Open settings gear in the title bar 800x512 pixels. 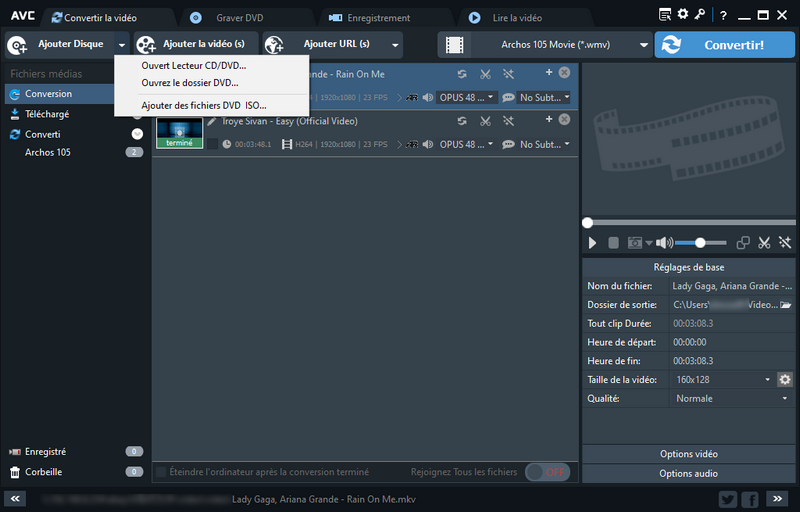point(683,14)
